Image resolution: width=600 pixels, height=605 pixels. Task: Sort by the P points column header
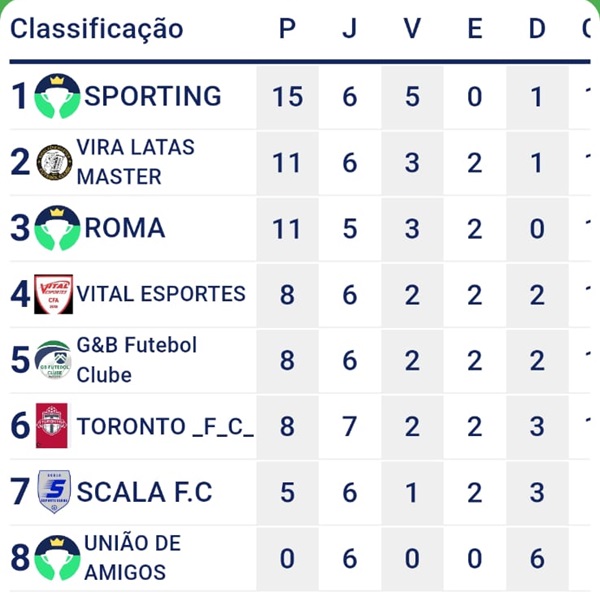(x=287, y=29)
